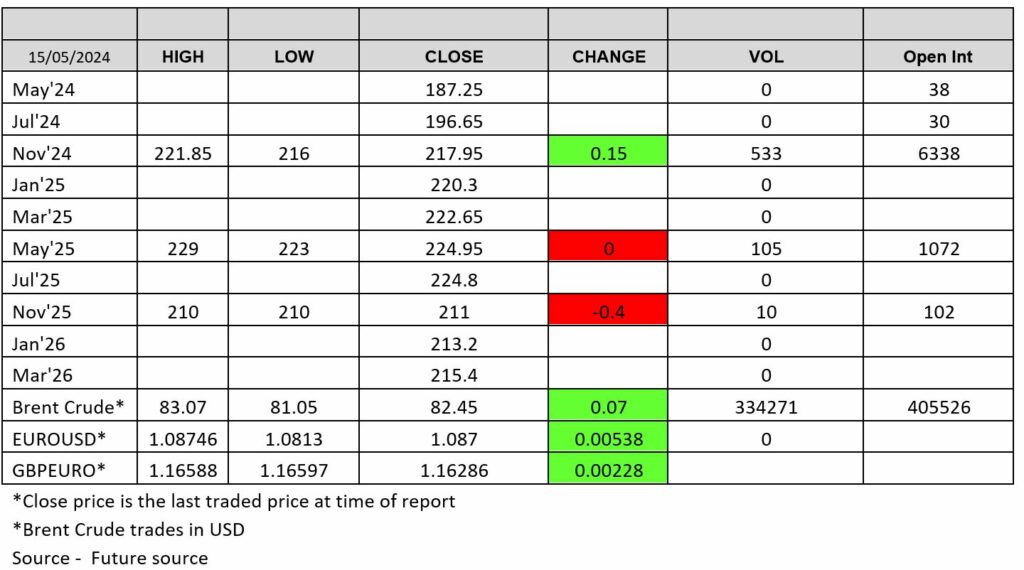The image size is (1024, 570).
Task: Click the green 0.15 change cell
Action: pos(609,154)
